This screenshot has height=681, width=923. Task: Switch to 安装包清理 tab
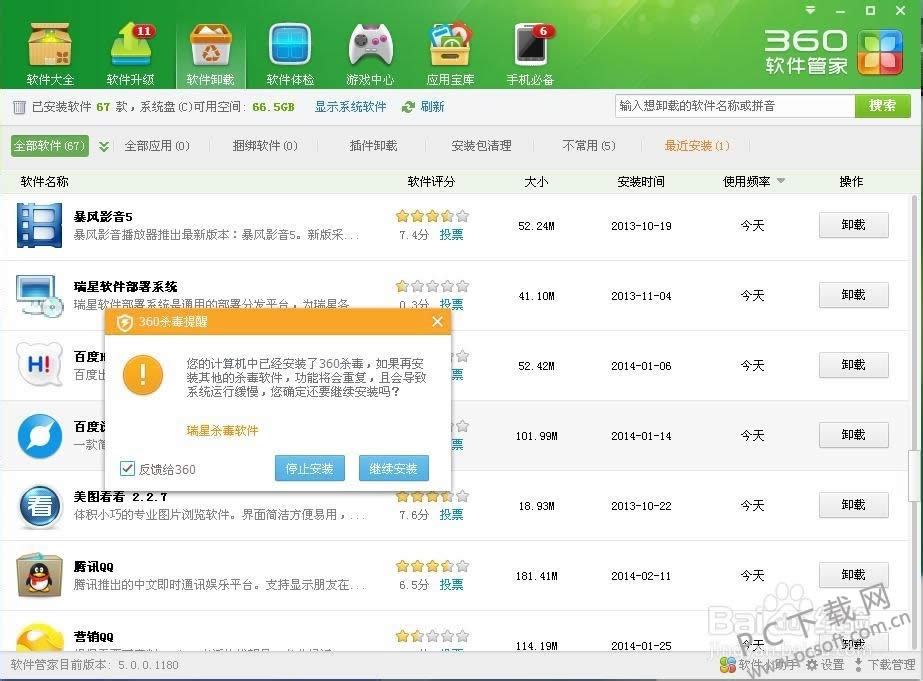(x=482, y=146)
